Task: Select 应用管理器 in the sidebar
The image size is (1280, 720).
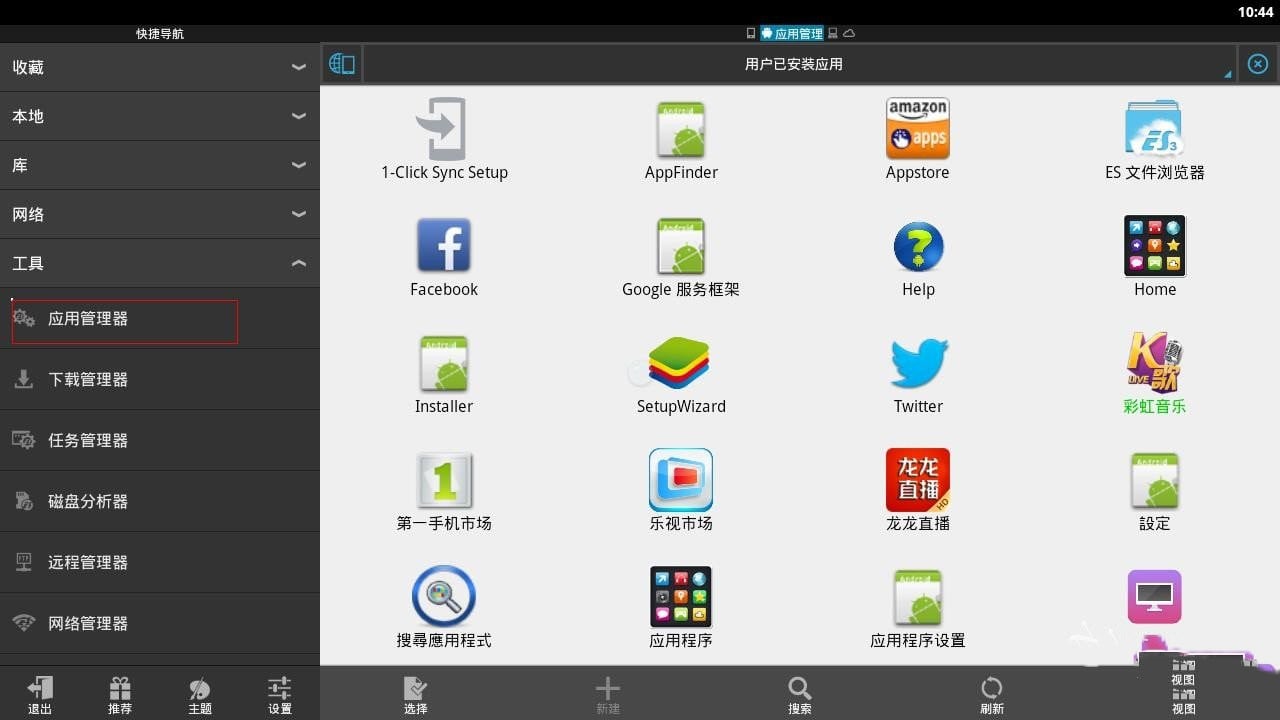Action: coord(160,319)
